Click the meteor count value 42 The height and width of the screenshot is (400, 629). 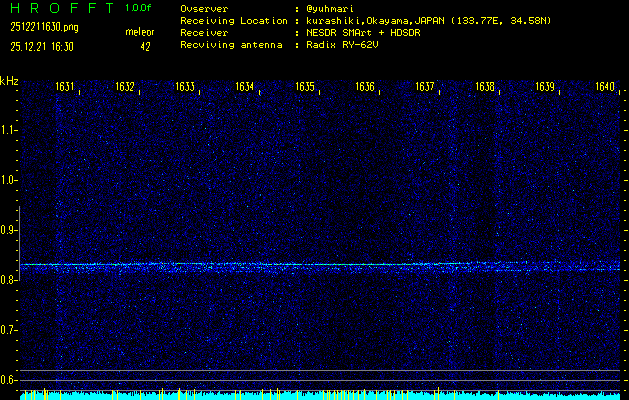point(145,46)
